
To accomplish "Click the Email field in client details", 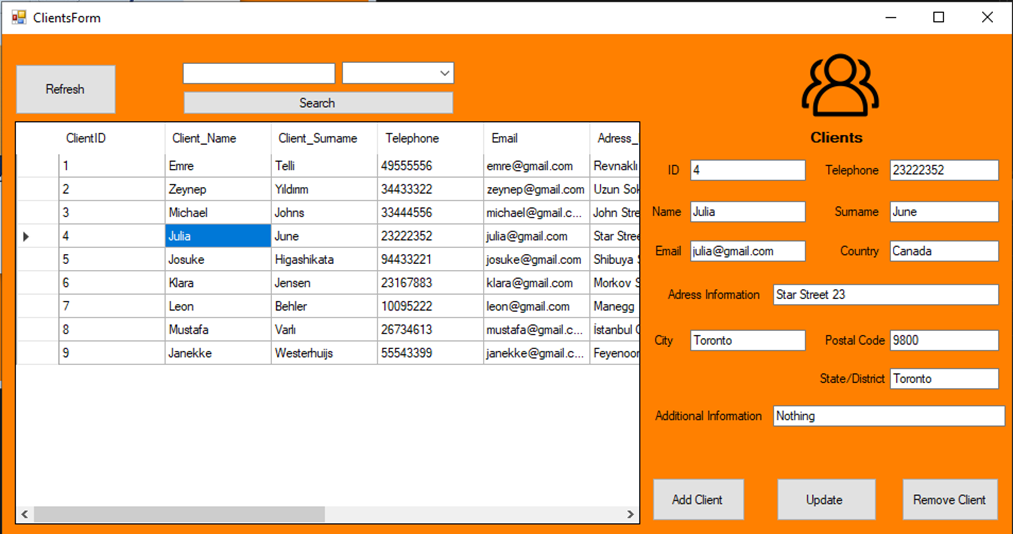I will [747, 251].
